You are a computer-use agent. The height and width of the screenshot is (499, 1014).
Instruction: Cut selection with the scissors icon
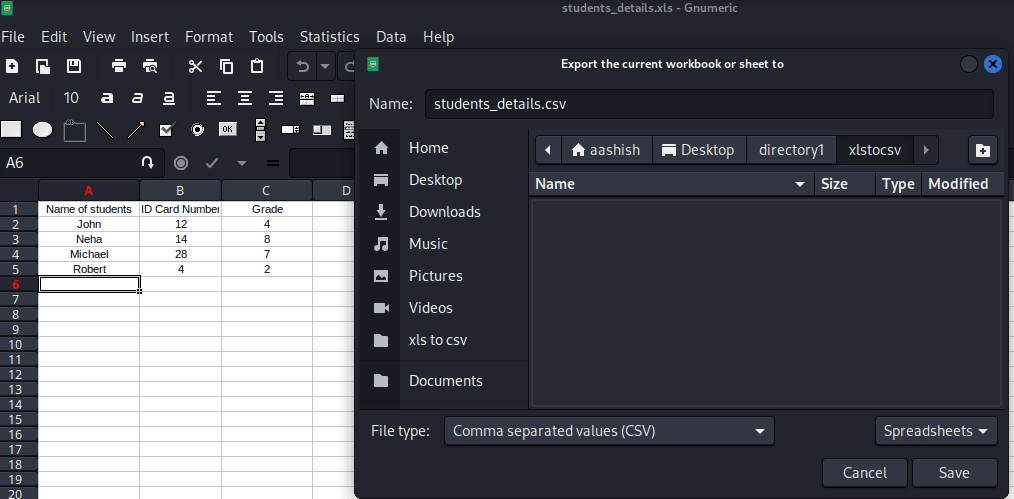(195, 66)
